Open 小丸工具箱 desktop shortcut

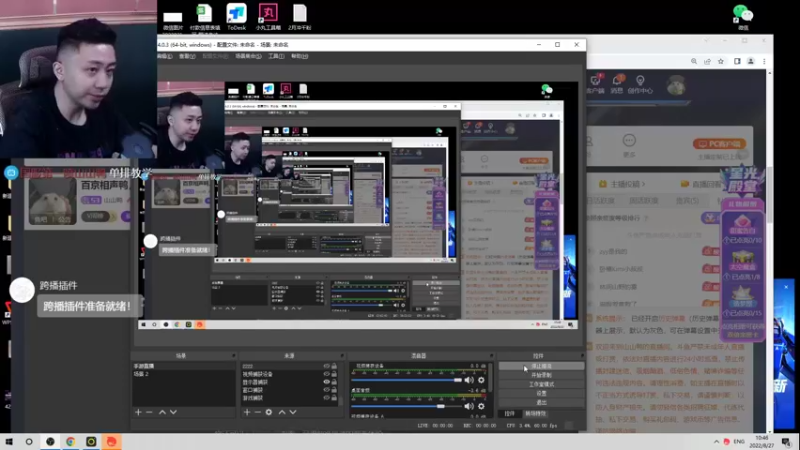[268, 16]
